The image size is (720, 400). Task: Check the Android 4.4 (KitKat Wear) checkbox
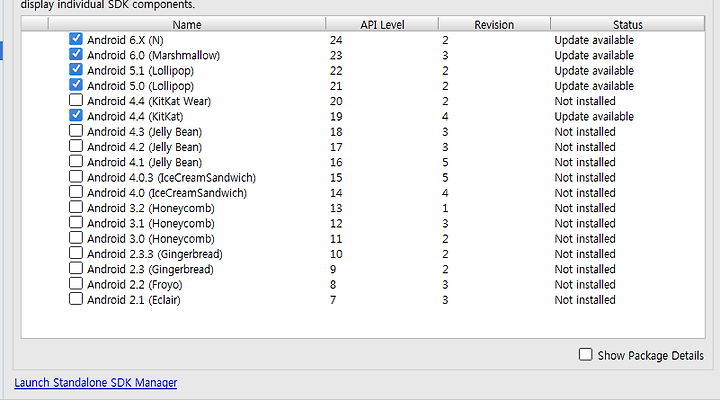[x=76, y=100]
